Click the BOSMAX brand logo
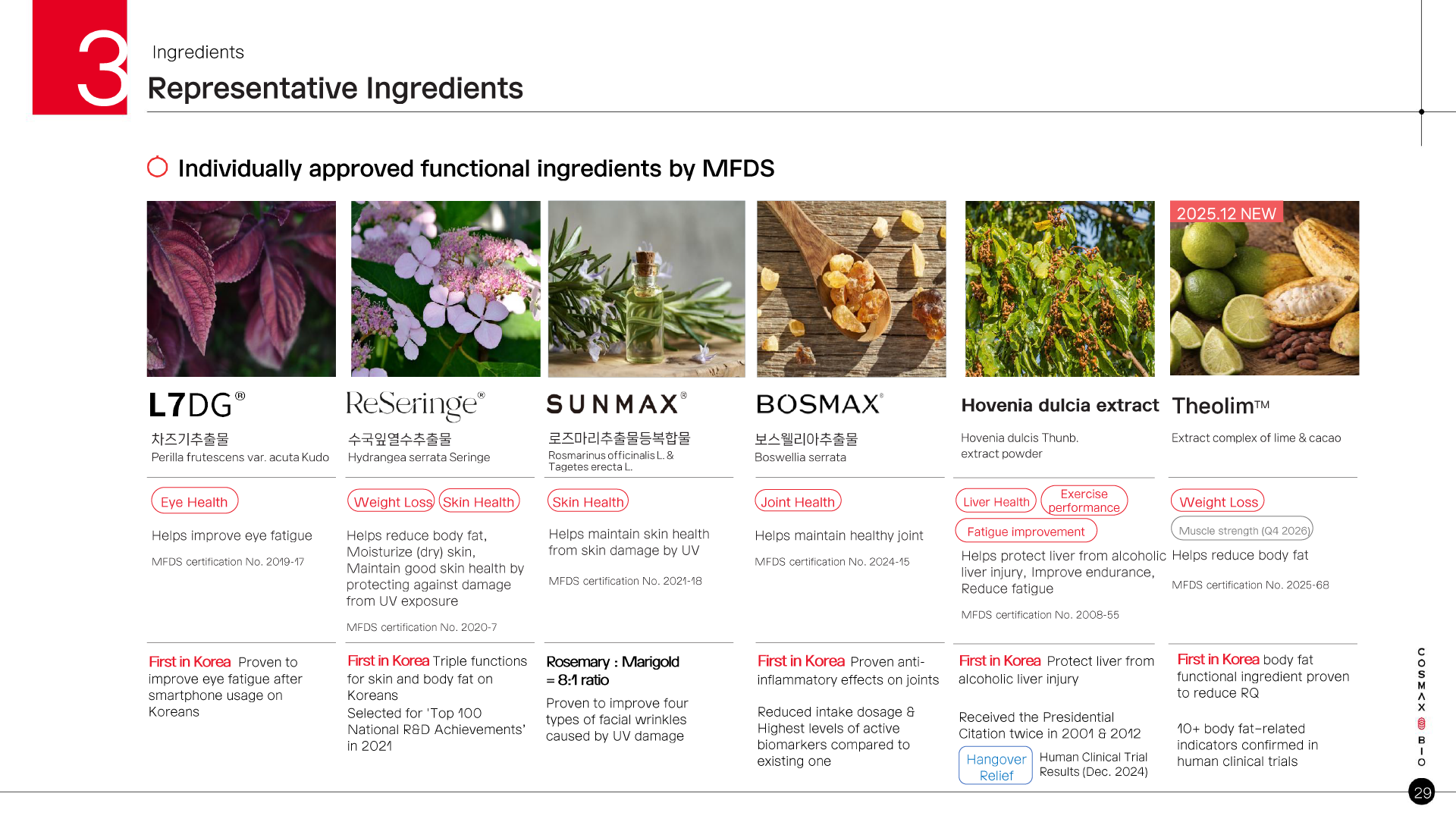This screenshot has height=819, width=1456. (x=820, y=403)
